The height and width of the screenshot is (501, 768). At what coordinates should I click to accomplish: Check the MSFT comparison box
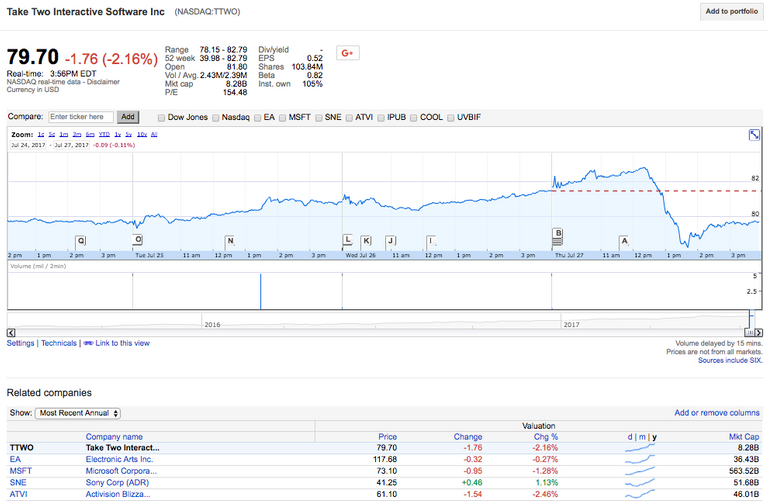(x=283, y=118)
